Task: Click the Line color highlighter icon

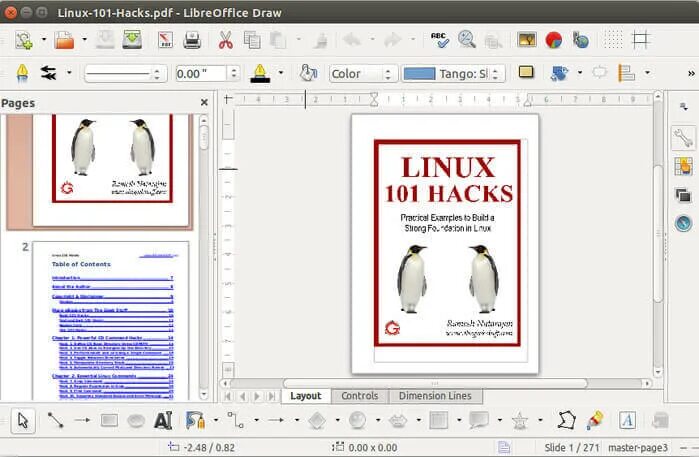Action: pyautogui.click(x=260, y=73)
